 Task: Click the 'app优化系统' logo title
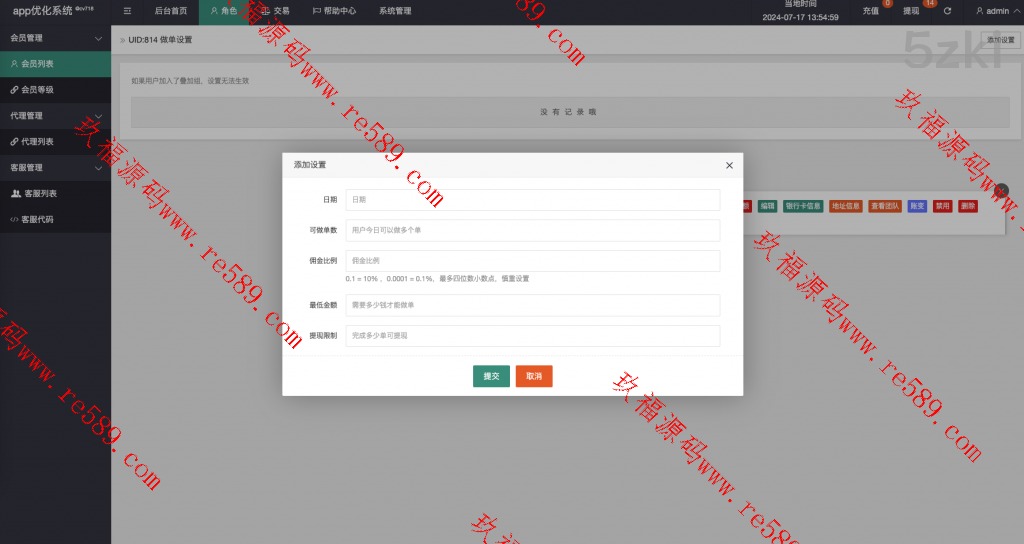click(x=42, y=11)
